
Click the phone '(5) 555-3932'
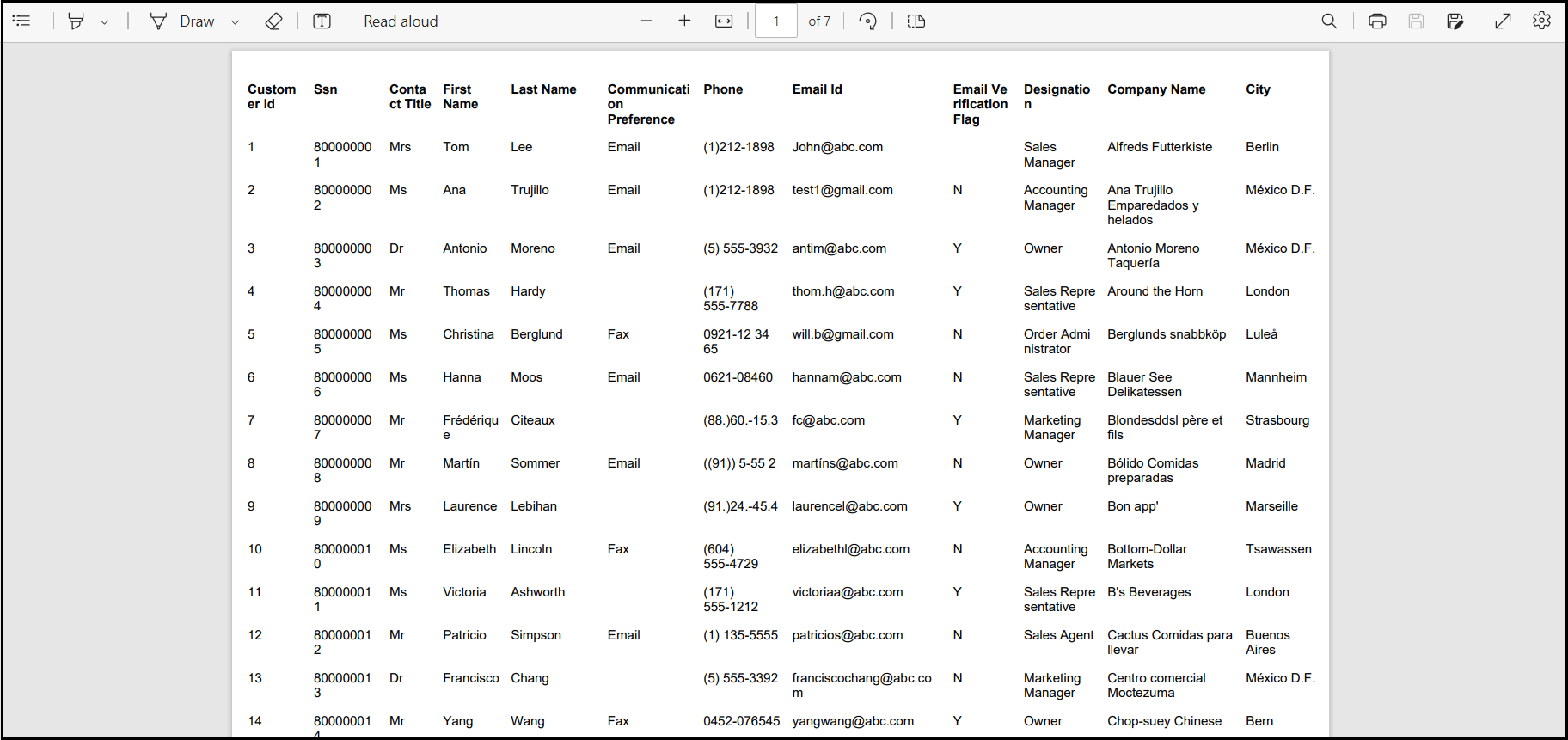tap(740, 248)
